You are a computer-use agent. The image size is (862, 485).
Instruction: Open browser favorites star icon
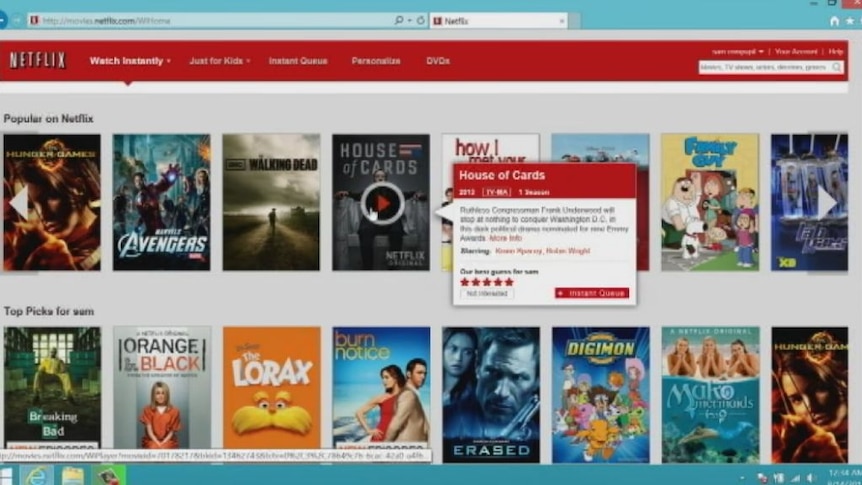pyautogui.click(x=849, y=21)
